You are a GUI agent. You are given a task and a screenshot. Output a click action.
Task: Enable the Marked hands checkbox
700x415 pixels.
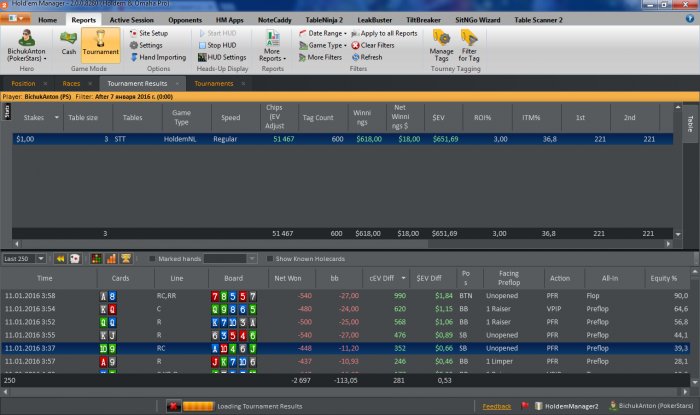[152, 258]
